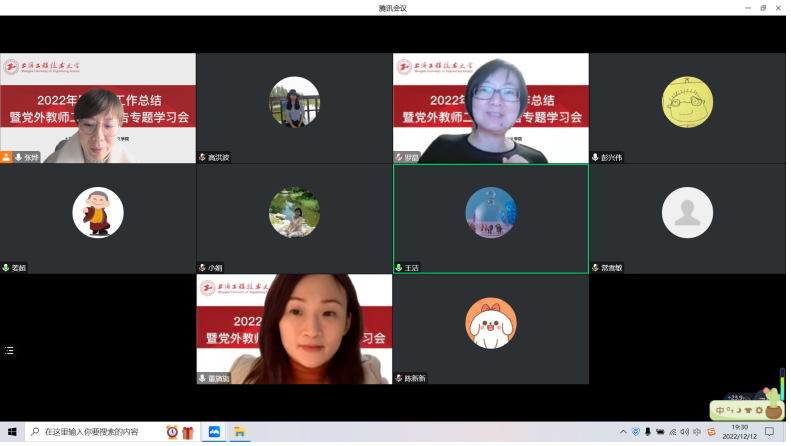Click the blue security shield tray icon
The image size is (791, 446).
tap(635, 432)
